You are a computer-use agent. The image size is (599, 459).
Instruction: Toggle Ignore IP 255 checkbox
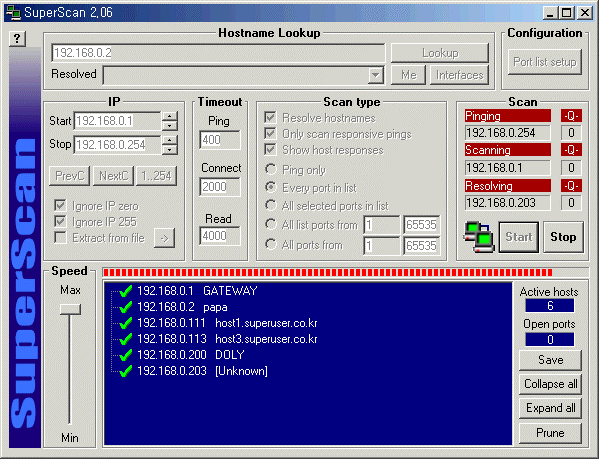tap(60, 221)
